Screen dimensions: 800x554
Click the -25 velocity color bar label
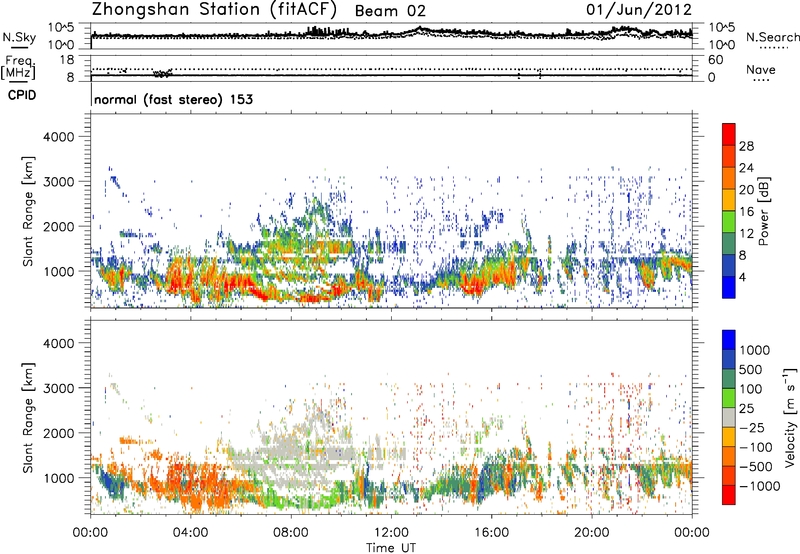(752, 428)
